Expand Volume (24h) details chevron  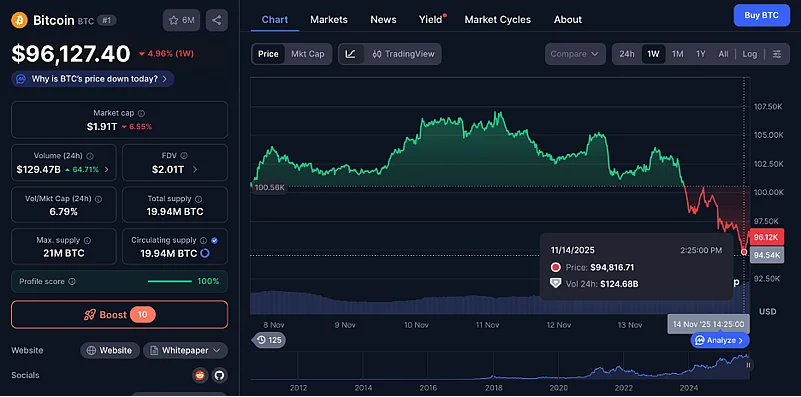pos(107,170)
